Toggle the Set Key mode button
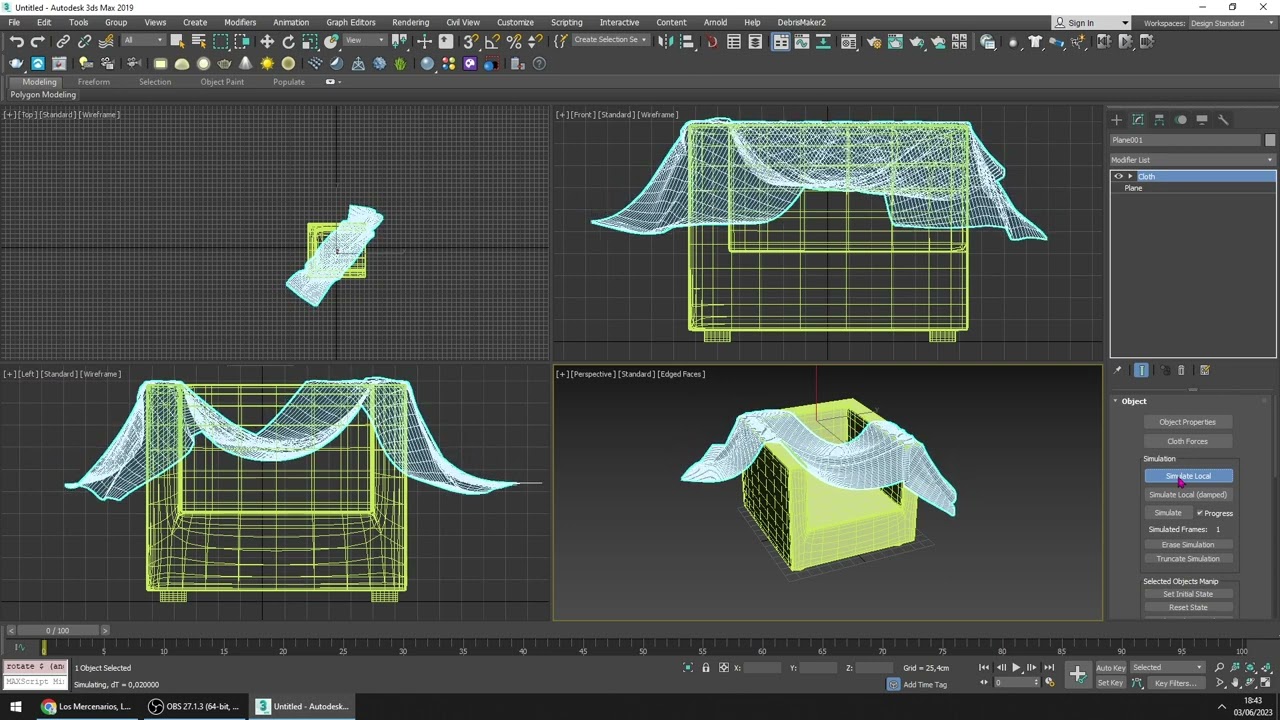Screen dimensions: 1280x720 click(x=1111, y=683)
